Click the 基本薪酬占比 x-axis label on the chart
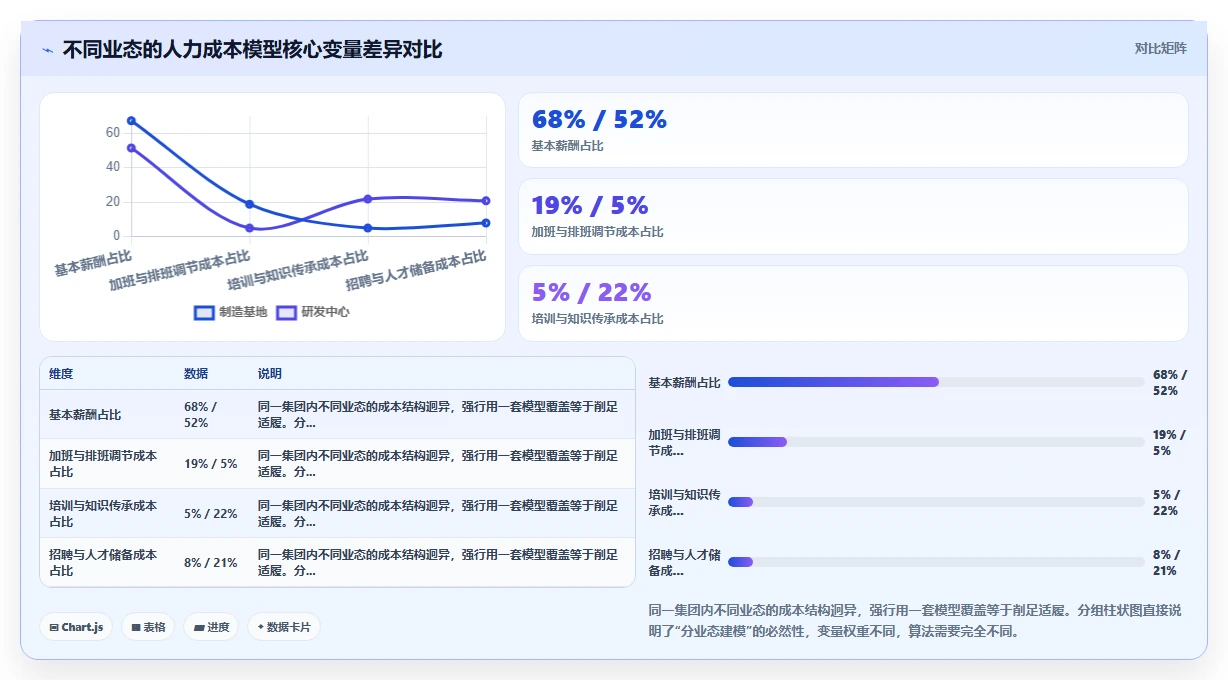This screenshot has height=680, width=1228. [93, 262]
